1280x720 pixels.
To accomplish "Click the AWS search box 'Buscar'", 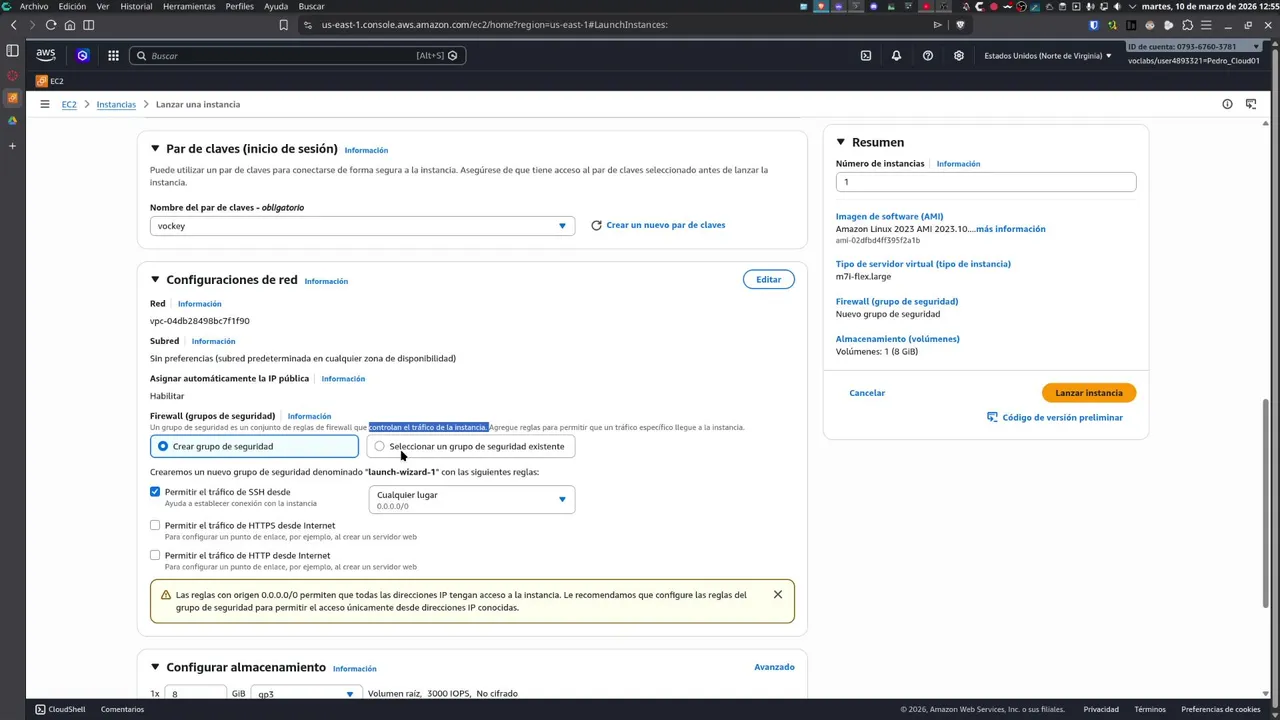I will [x=297, y=56].
